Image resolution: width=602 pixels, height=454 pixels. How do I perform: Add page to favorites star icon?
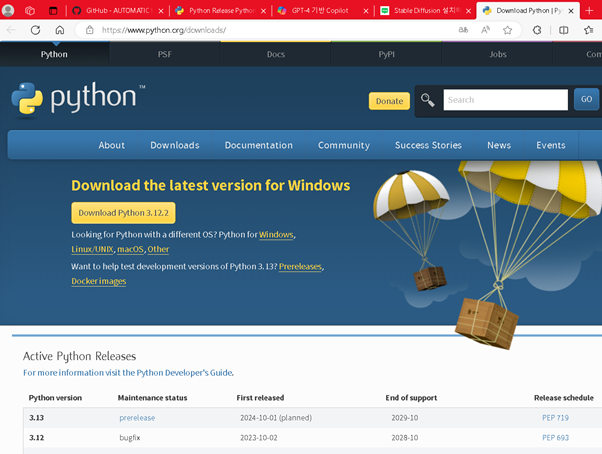[507, 30]
